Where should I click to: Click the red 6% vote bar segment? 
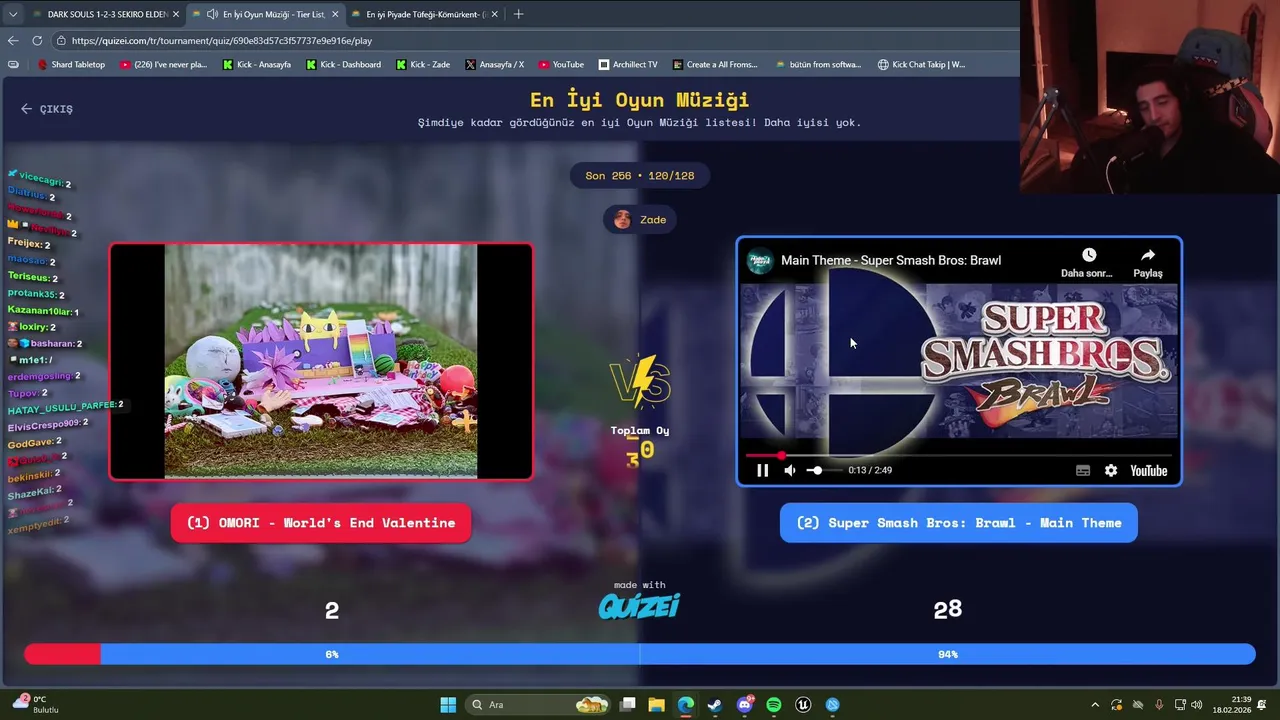pos(62,654)
